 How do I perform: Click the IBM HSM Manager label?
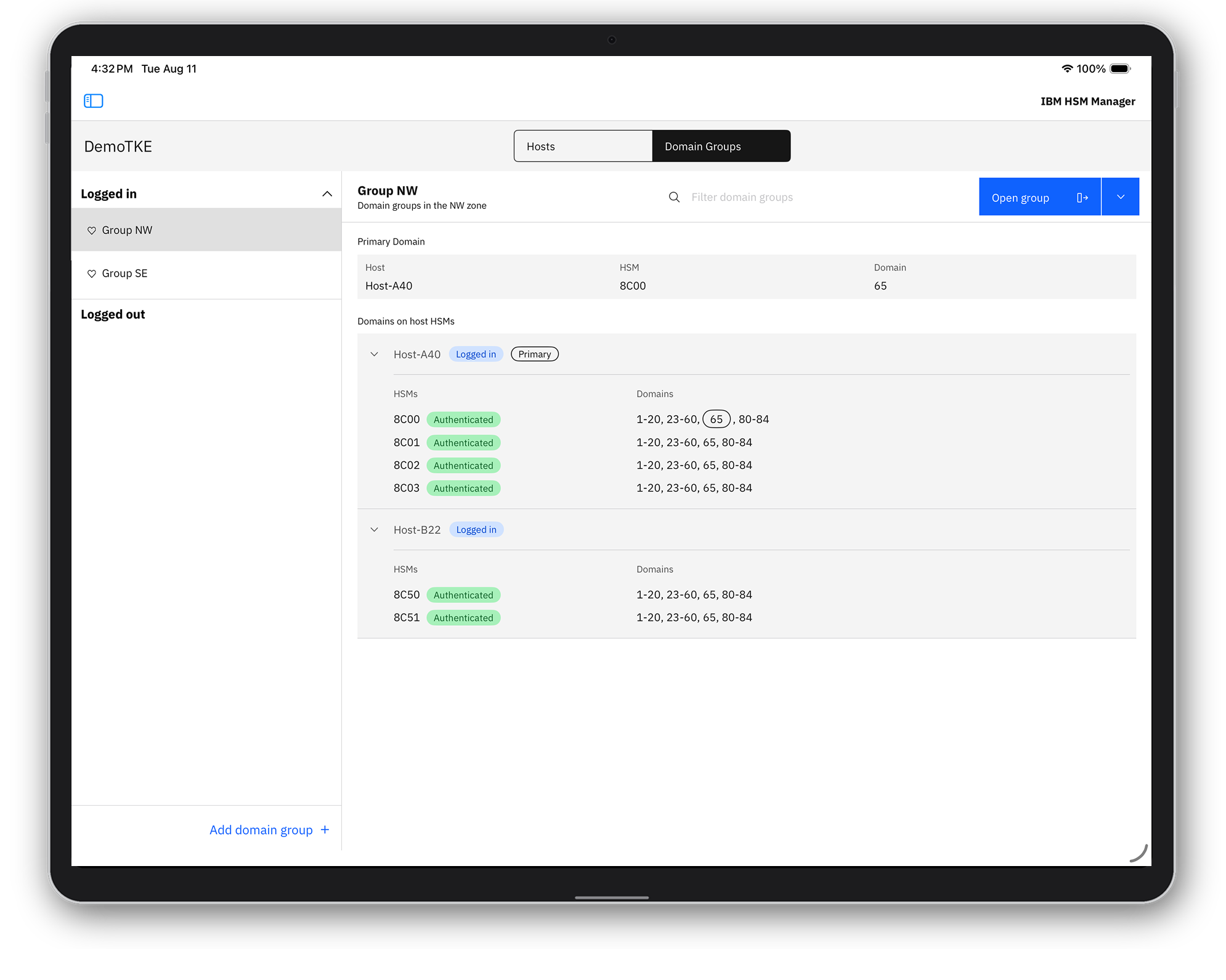pos(1088,102)
